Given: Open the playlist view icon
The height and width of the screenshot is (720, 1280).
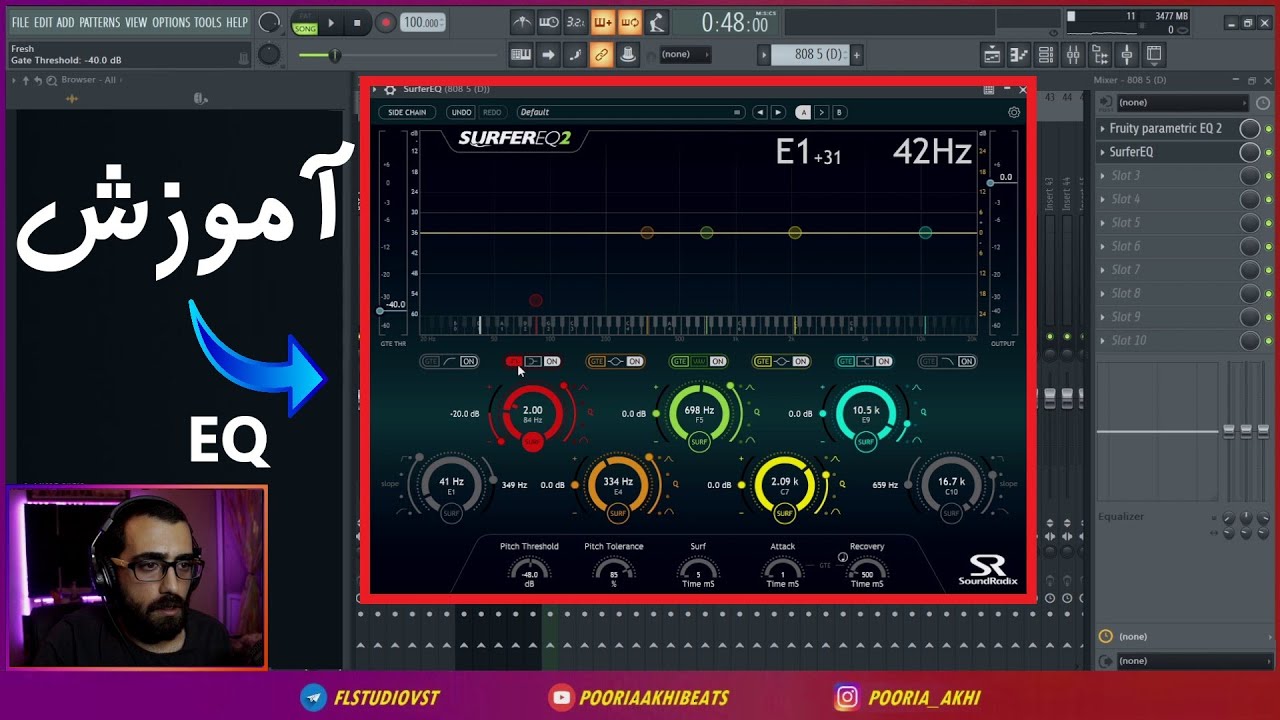Looking at the screenshot, I should pos(992,55).
